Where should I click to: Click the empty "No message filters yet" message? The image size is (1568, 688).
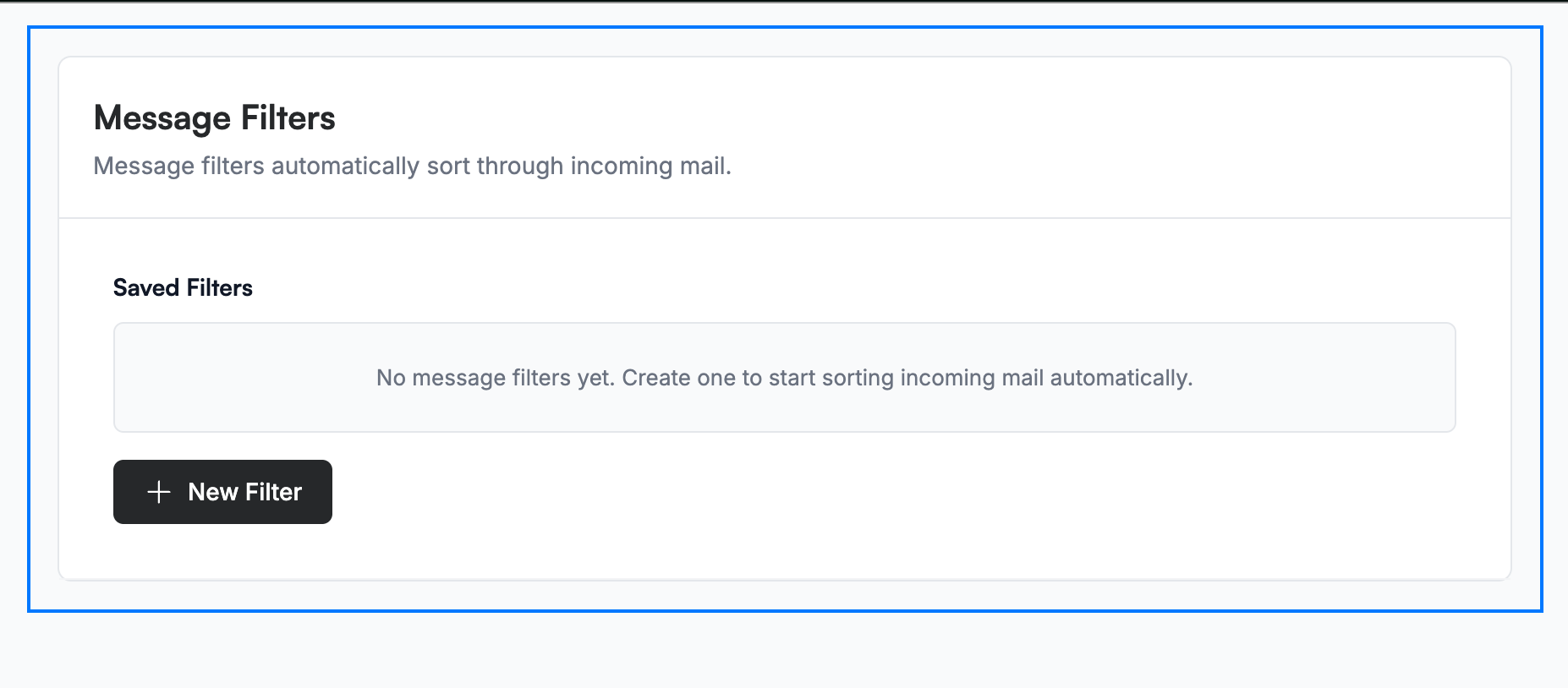tap(785, 378)
